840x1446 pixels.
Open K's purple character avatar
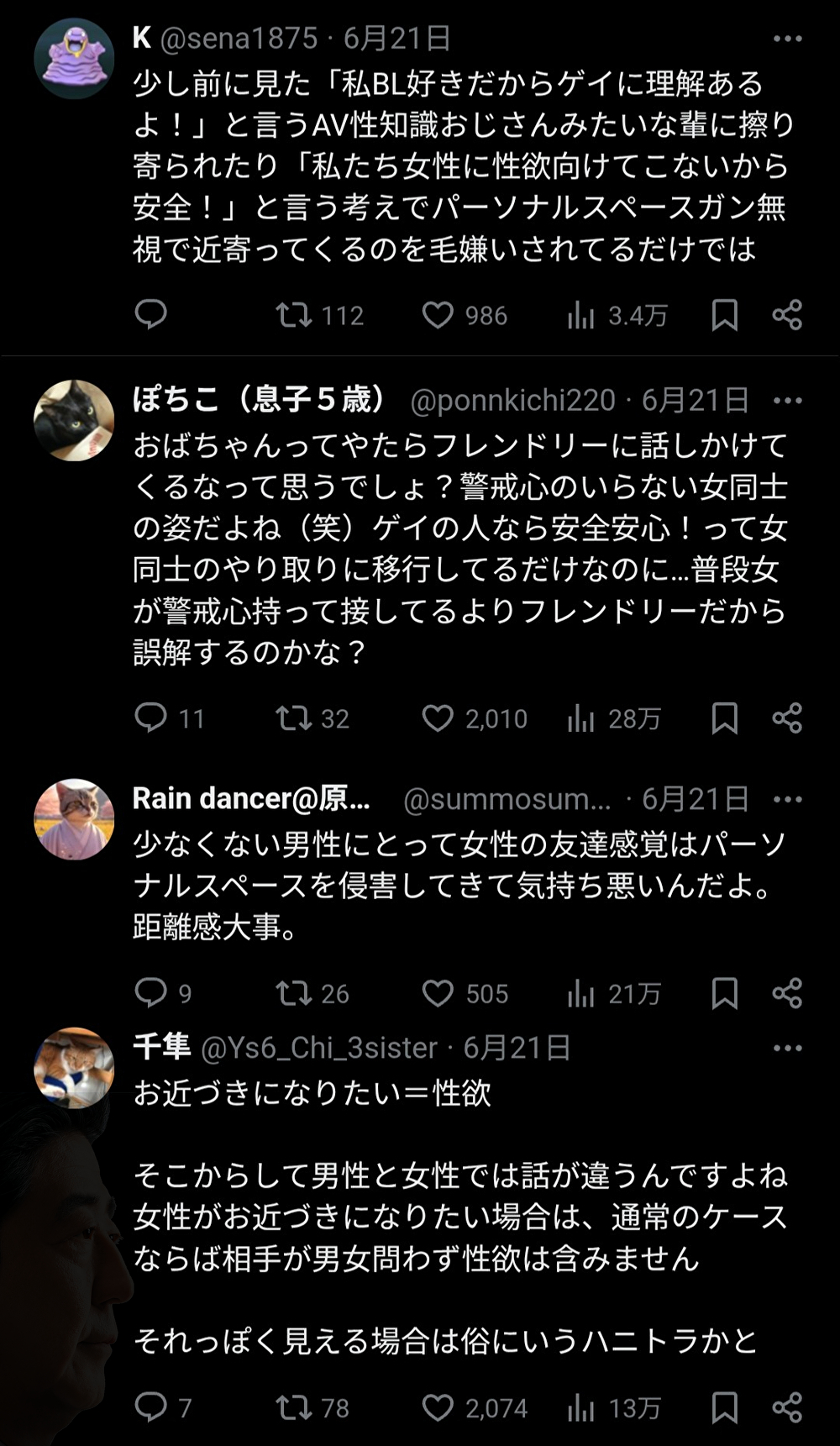tap(74, 59)
